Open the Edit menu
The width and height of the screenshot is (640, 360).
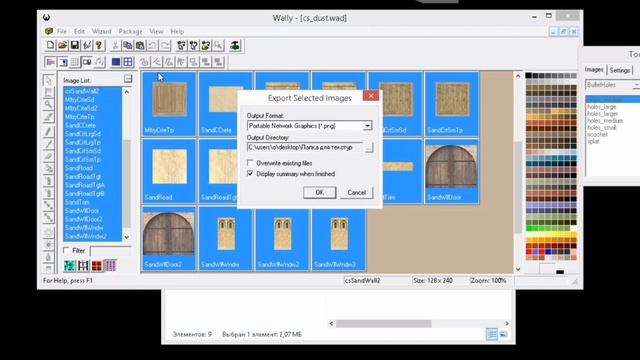point(79,31)
